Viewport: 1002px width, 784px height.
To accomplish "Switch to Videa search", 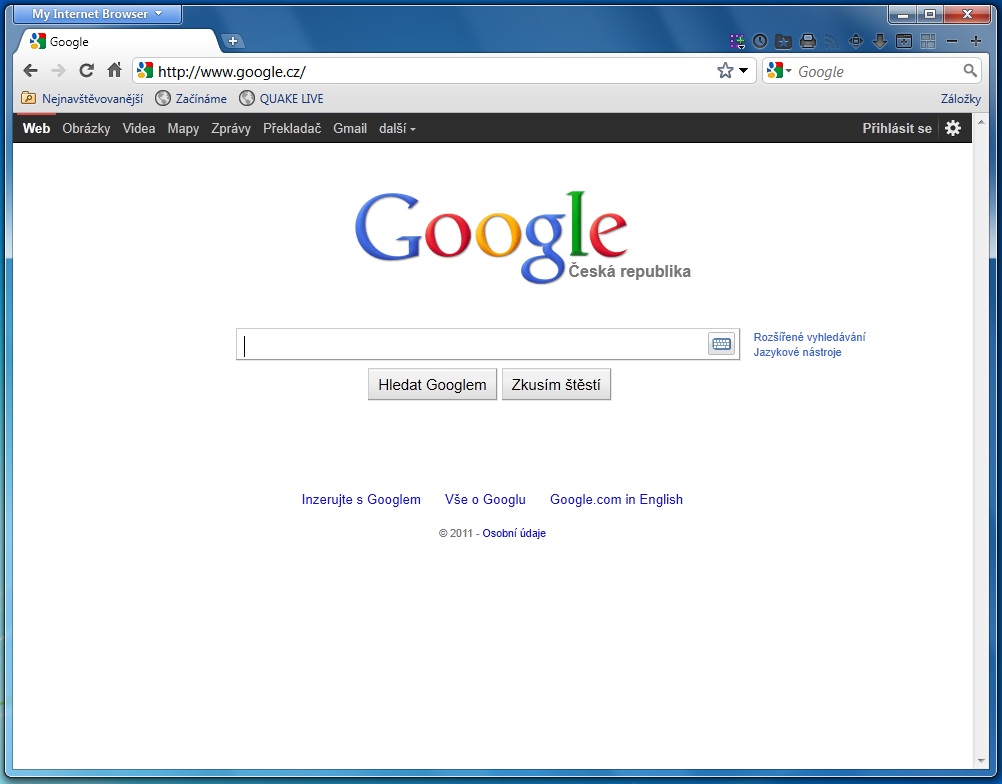I will point(139,128).
